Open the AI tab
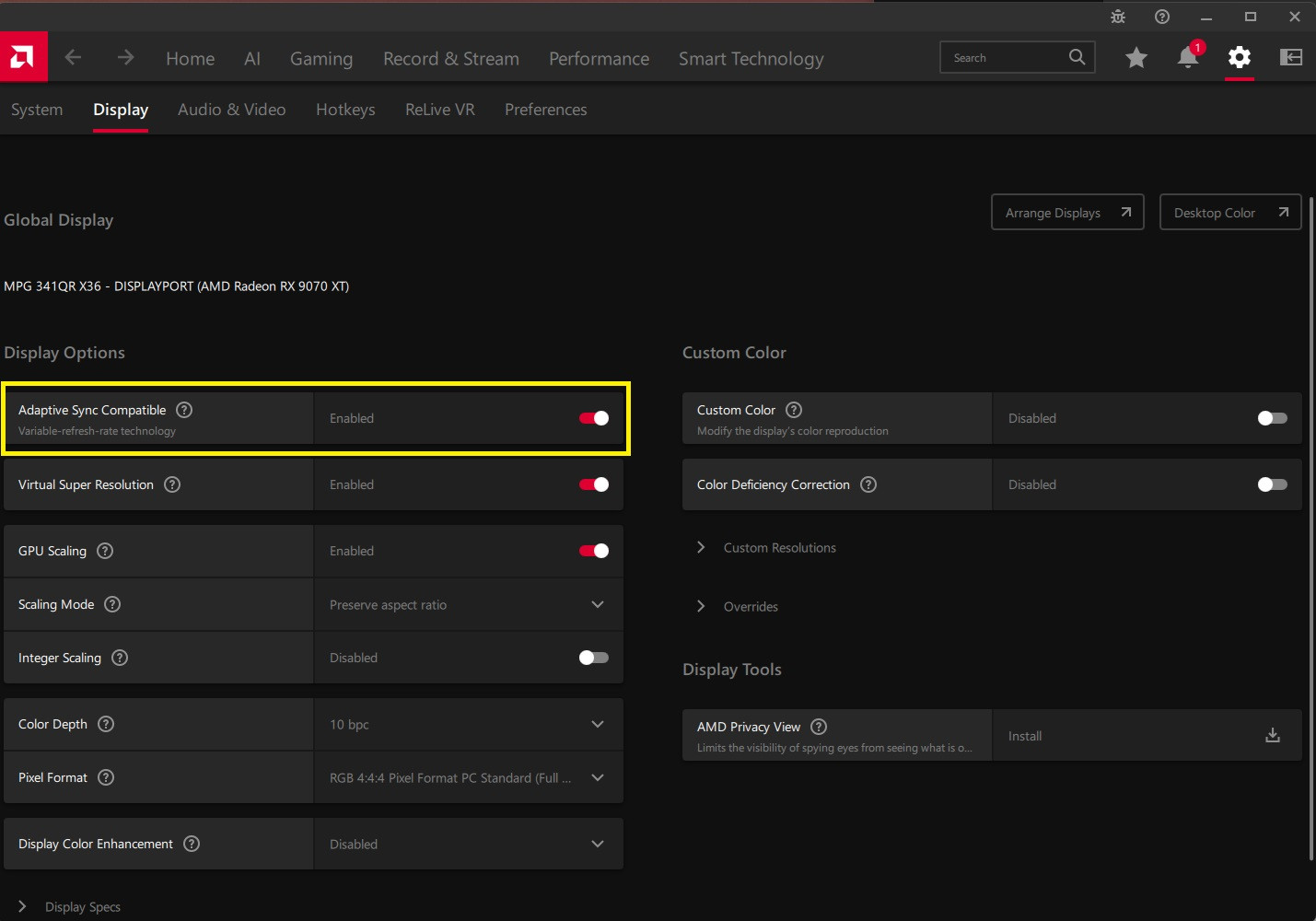Screen dimensions: 1316x921 252,58
